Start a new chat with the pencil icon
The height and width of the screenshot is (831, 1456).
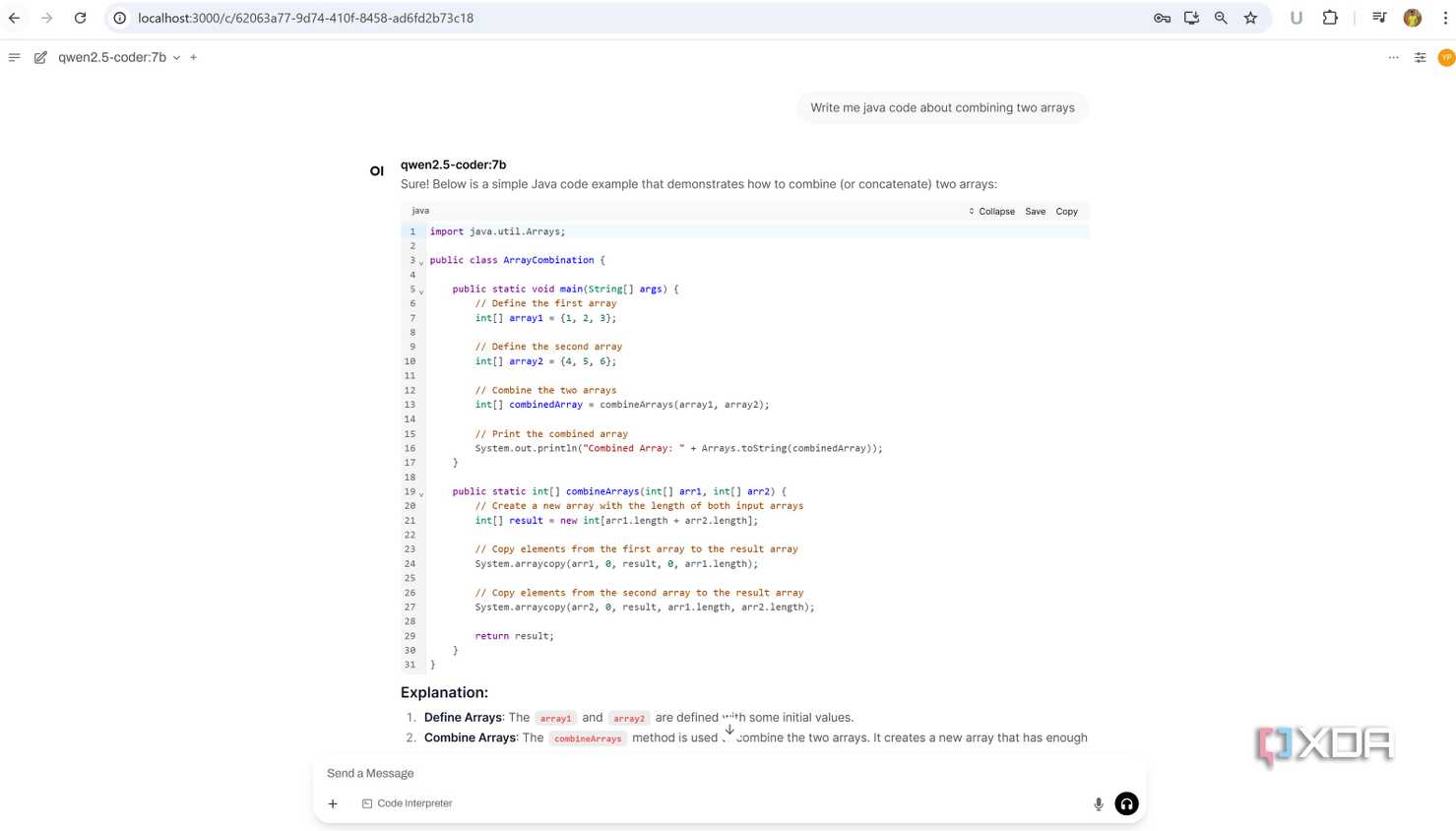click(40, 57)
